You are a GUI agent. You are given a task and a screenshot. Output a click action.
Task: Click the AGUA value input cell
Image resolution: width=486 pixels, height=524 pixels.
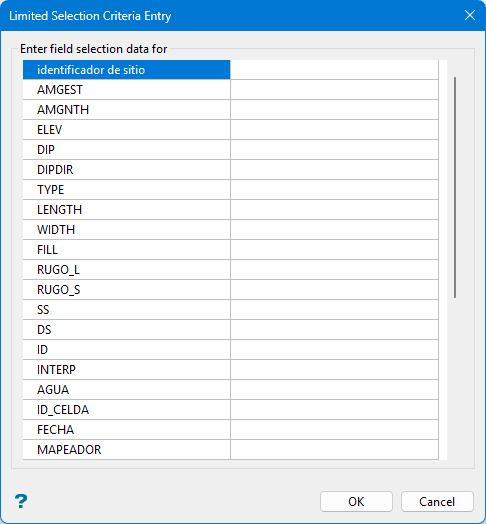(x=334, y=390)
